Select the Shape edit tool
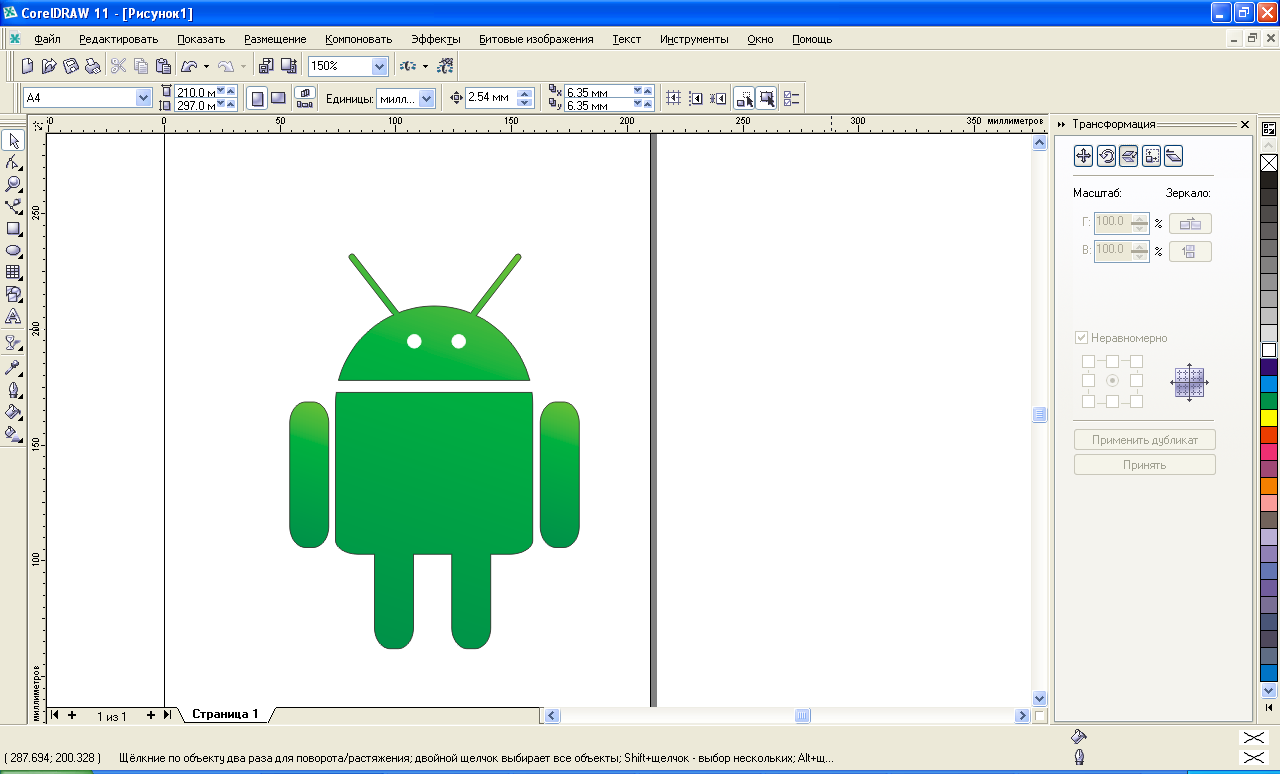 tap(13, 162)
